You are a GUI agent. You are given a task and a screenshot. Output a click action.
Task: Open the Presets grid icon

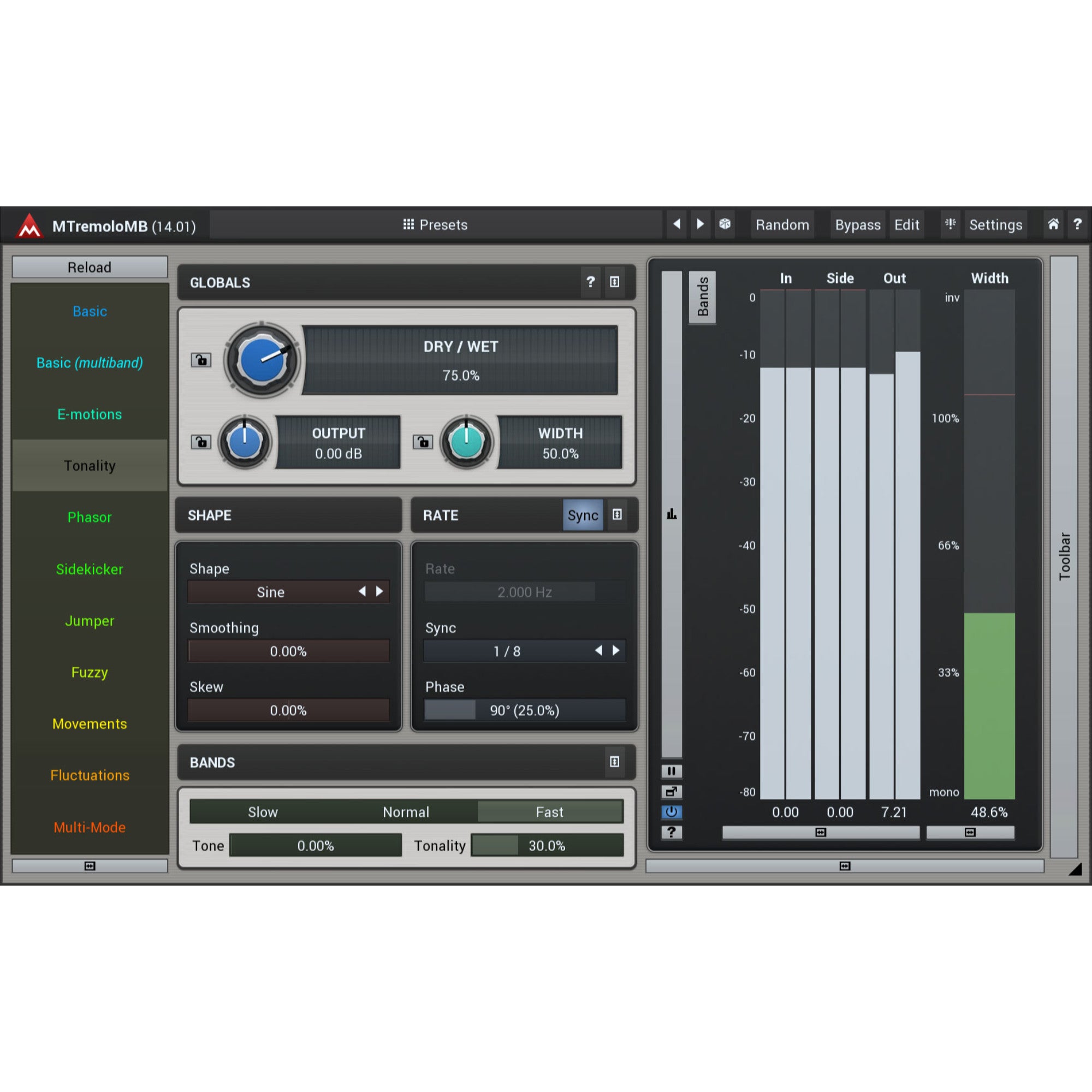408,224
